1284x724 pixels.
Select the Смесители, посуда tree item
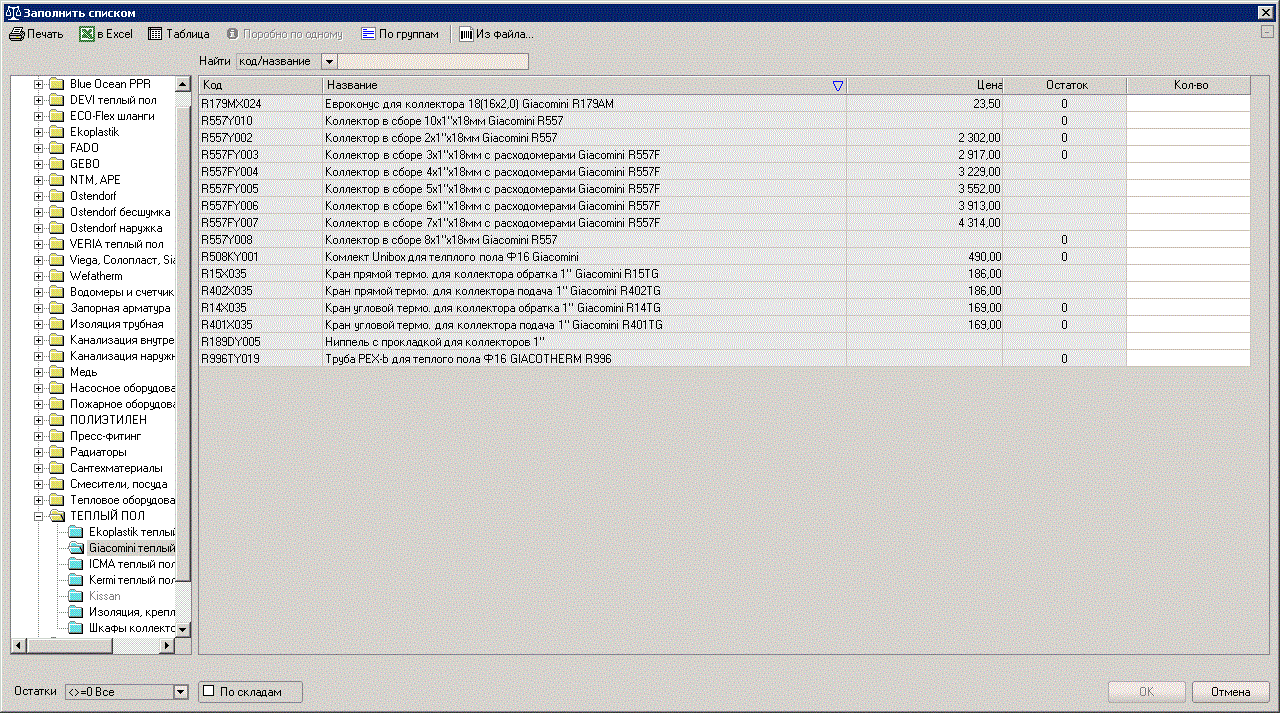[x=119, y=484]
